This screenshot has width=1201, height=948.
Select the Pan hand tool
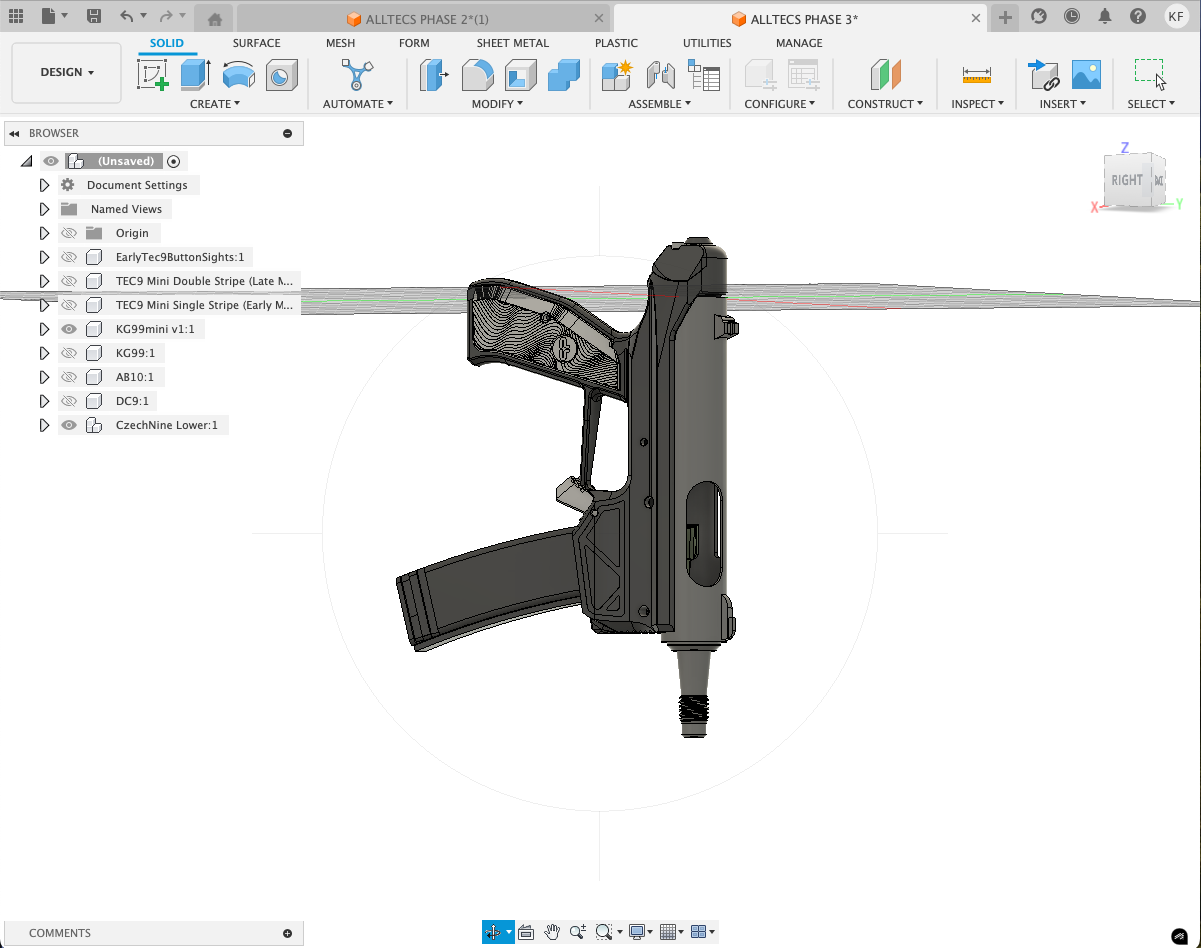coord(552,932)
